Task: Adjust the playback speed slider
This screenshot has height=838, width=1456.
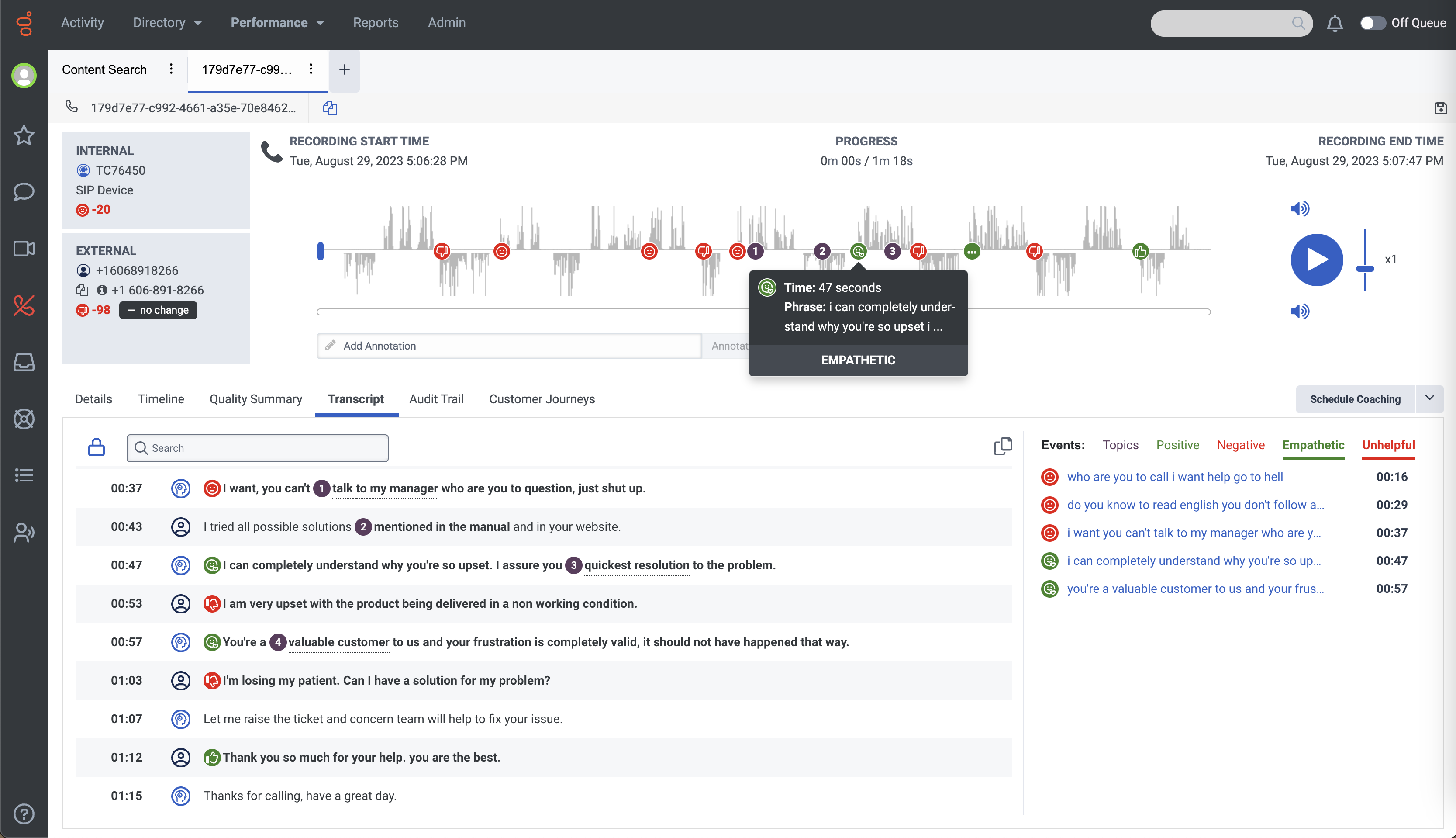Action: (x=1365, y=268)
